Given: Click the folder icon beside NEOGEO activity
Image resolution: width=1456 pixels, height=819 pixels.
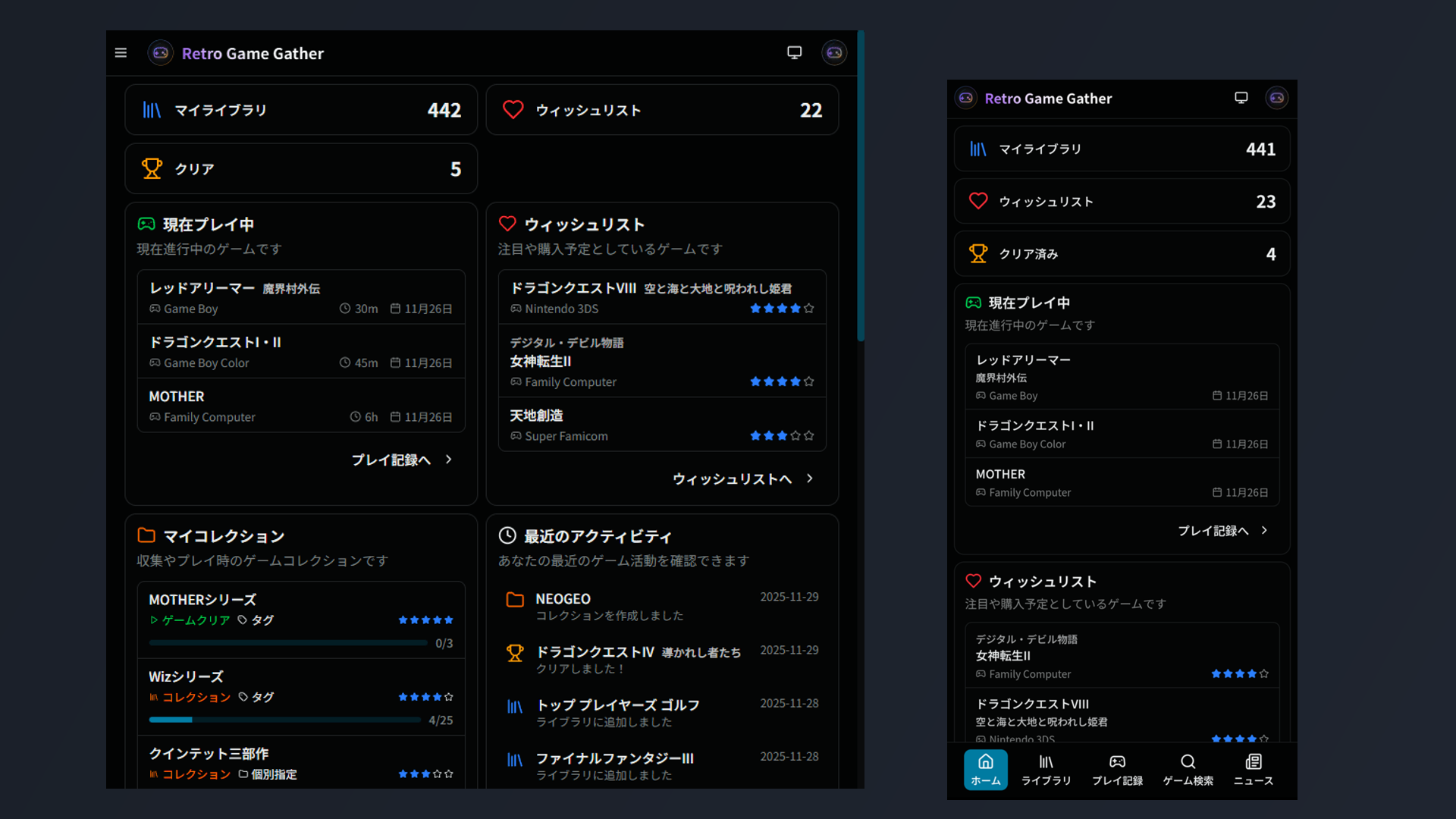Looking at the screenshot, I should click(514, 599).
